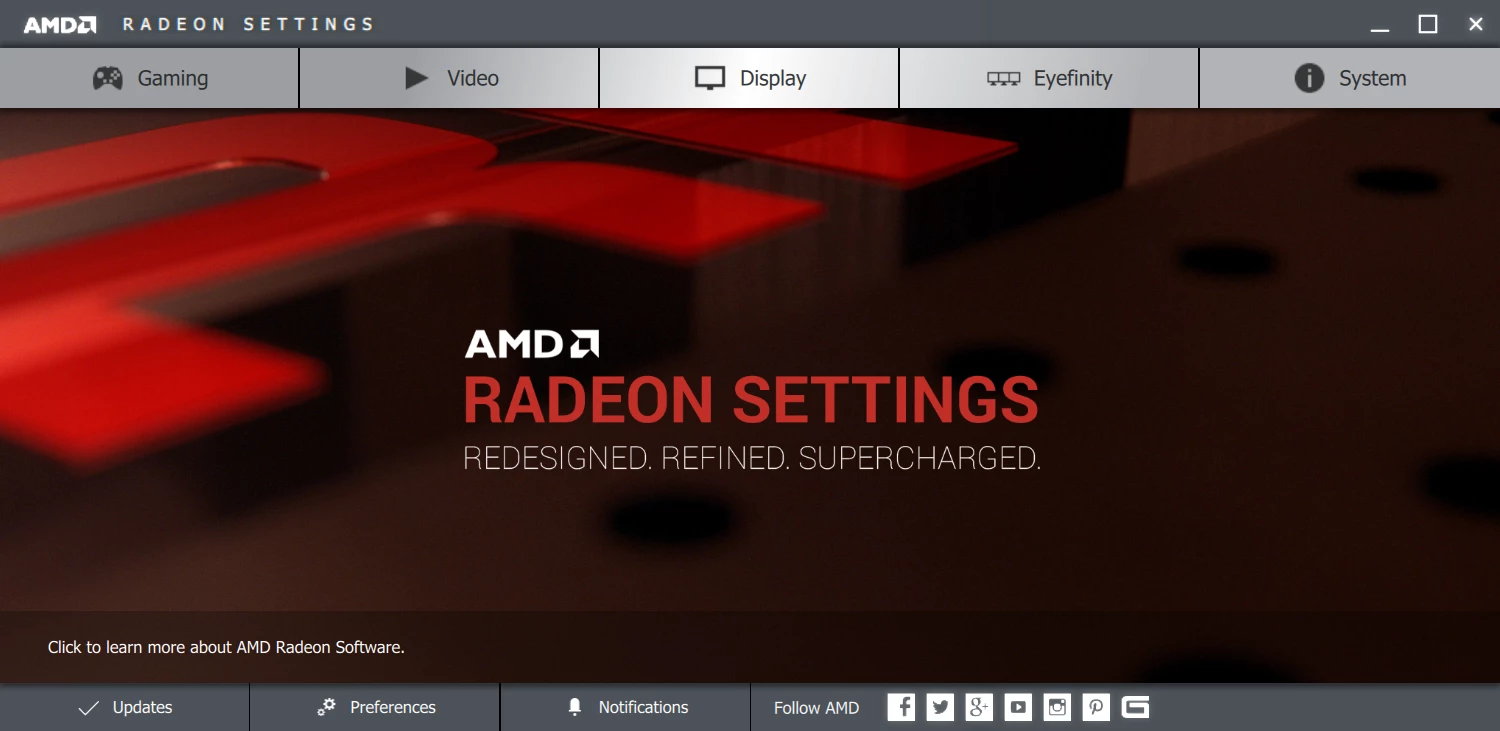The width and height of the screenshot is (1500, 731).
Task: Open the Gaming tab with gamepad icon
Action: point(149,78)
